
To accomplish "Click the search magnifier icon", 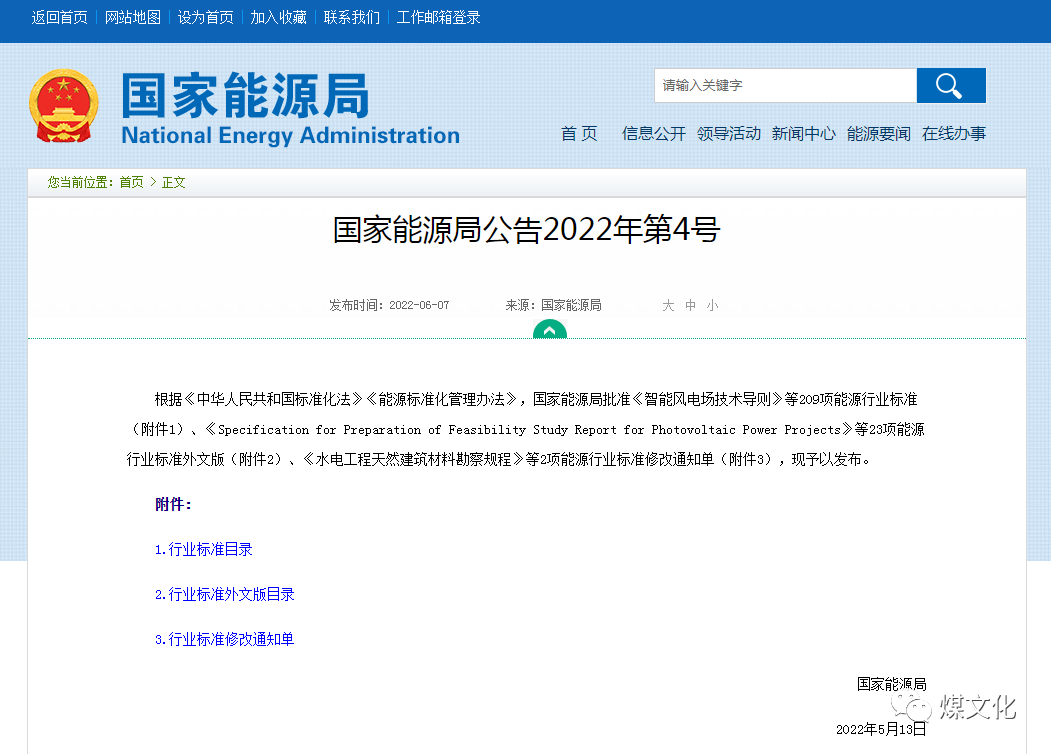I will [x=949, y=86].
